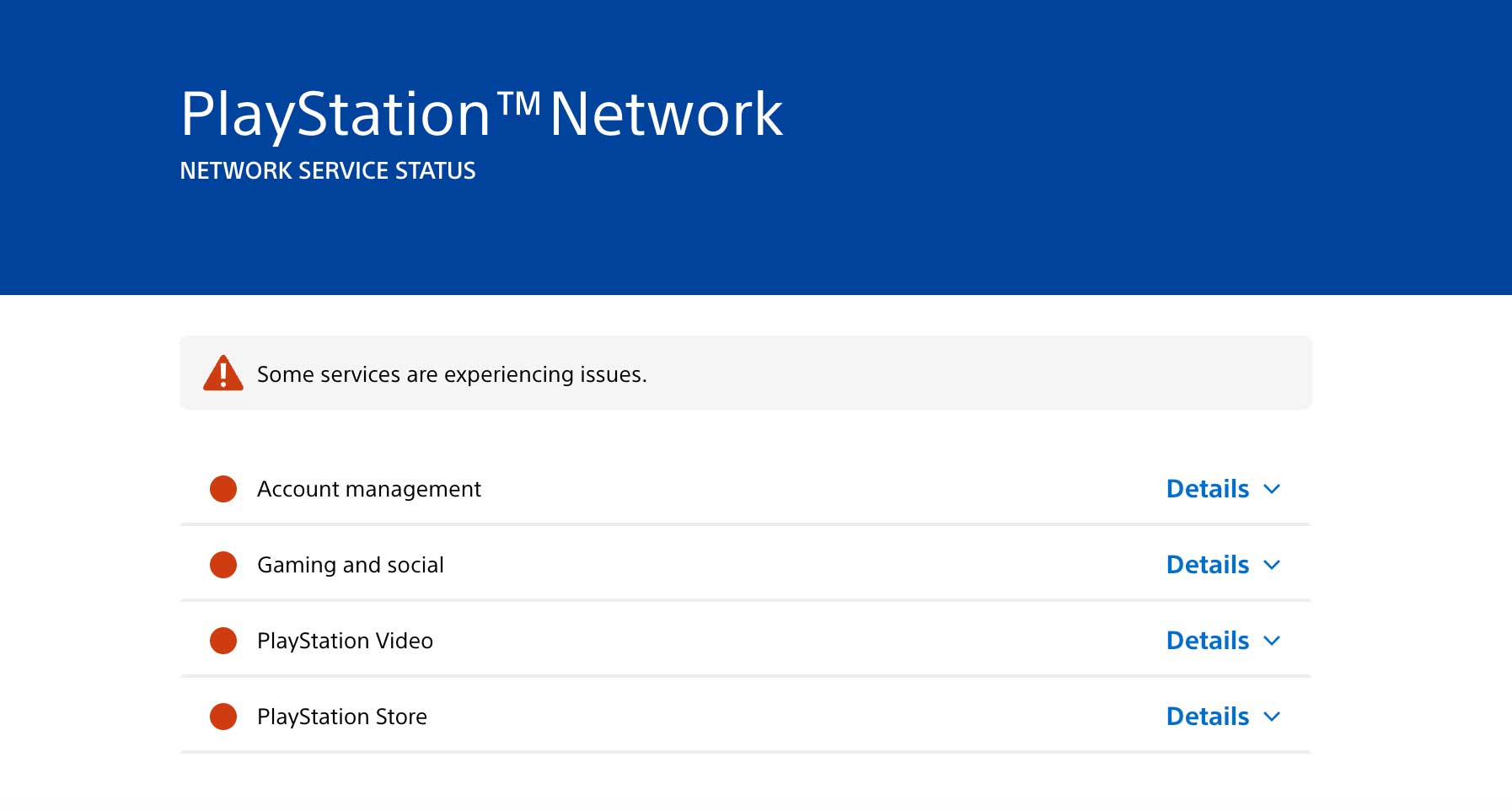Click the red warning triangle icon
Viewport: 1512px width, 811px height.
pyautogui.click(x=223, y=373)
